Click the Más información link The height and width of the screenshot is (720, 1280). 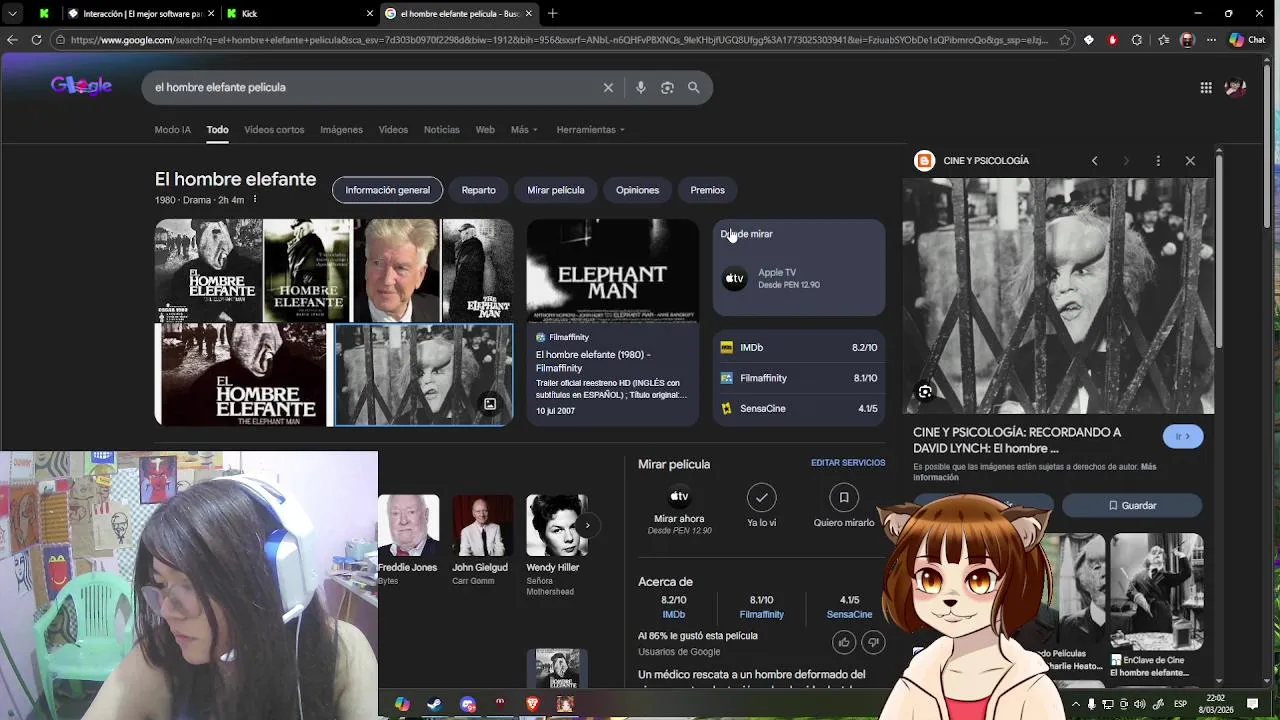coord(1035,472)
